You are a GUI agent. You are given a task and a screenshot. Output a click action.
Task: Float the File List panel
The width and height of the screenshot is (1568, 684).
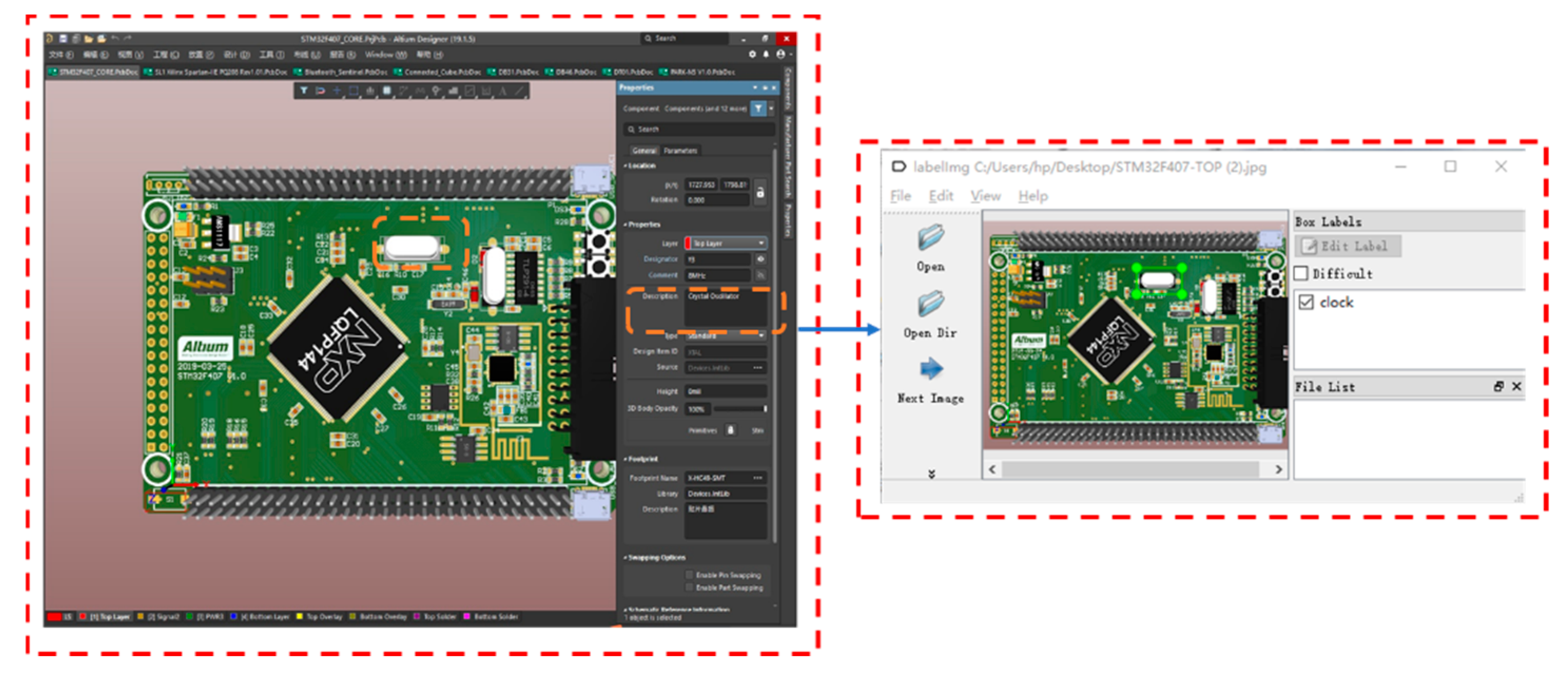[x=1498, y=386]
